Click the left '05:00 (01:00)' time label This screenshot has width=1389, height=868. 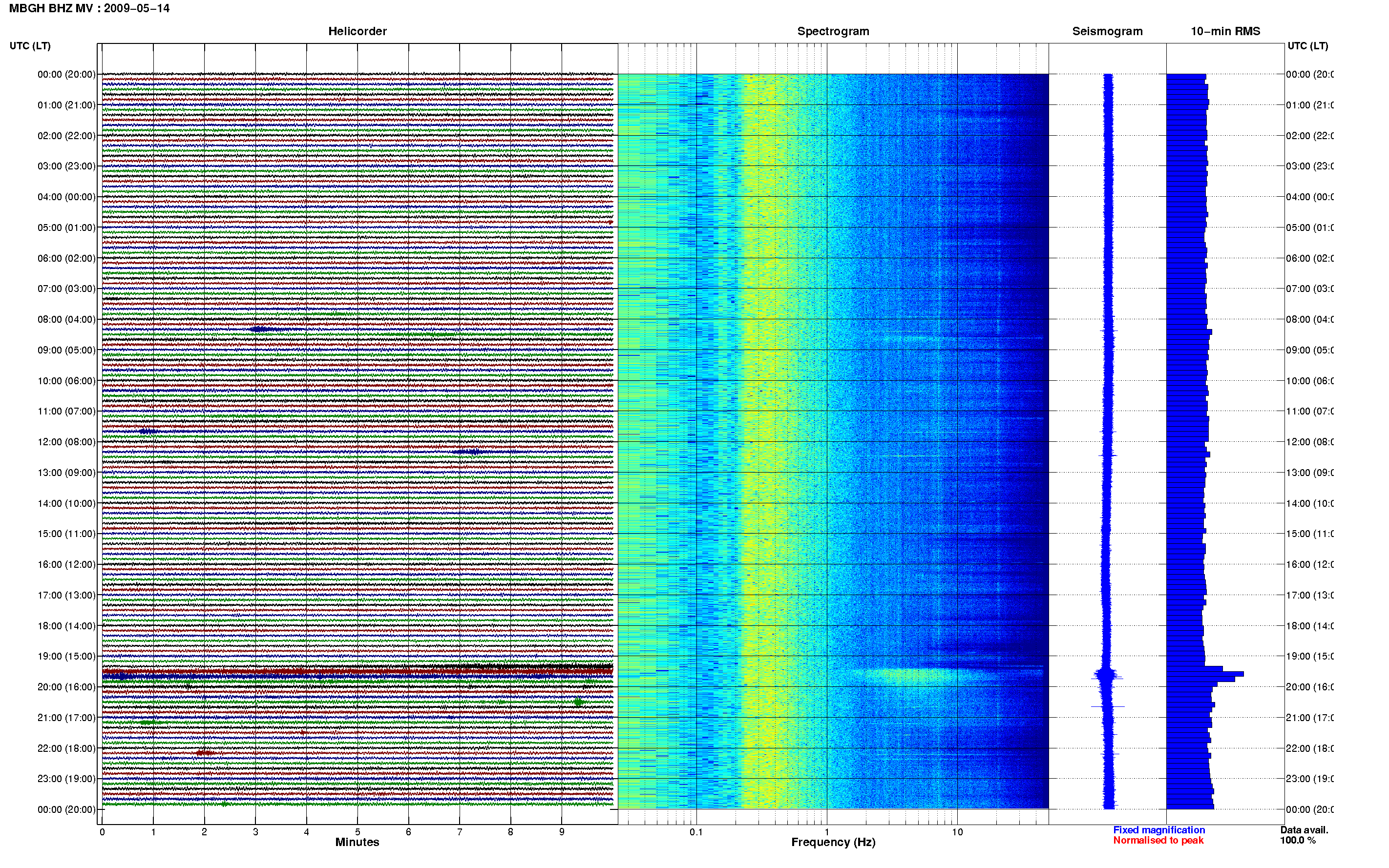click(66, 227)
